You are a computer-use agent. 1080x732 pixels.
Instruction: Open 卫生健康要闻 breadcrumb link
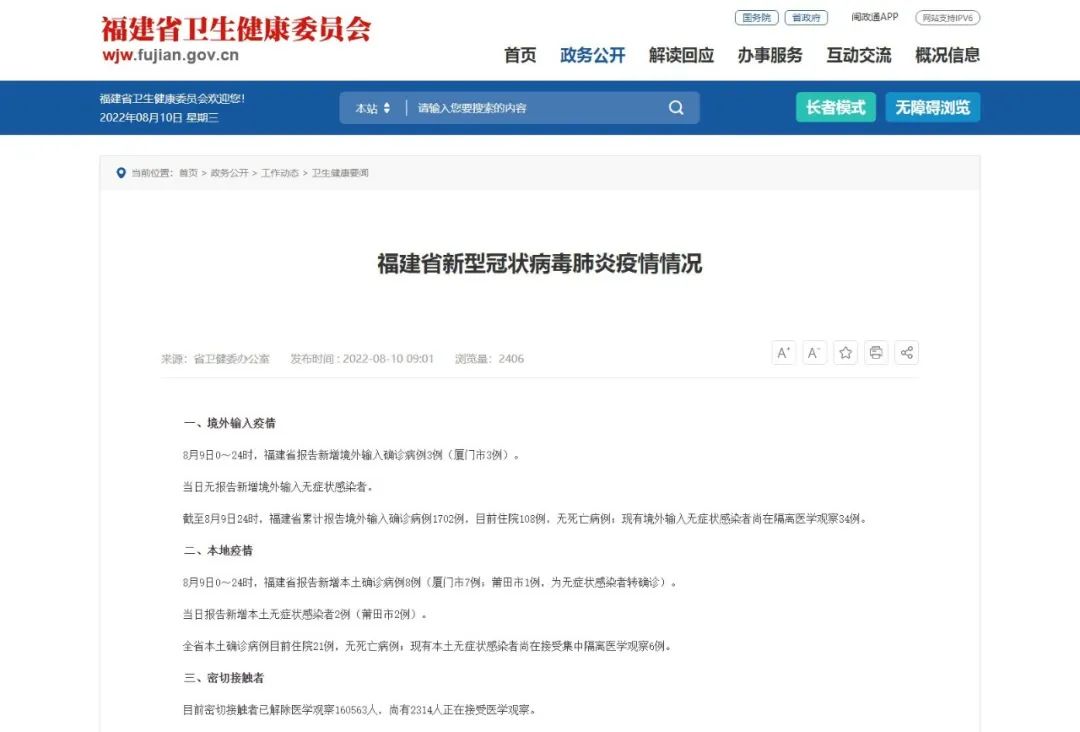pyautogui.click(x=340, y=173)
